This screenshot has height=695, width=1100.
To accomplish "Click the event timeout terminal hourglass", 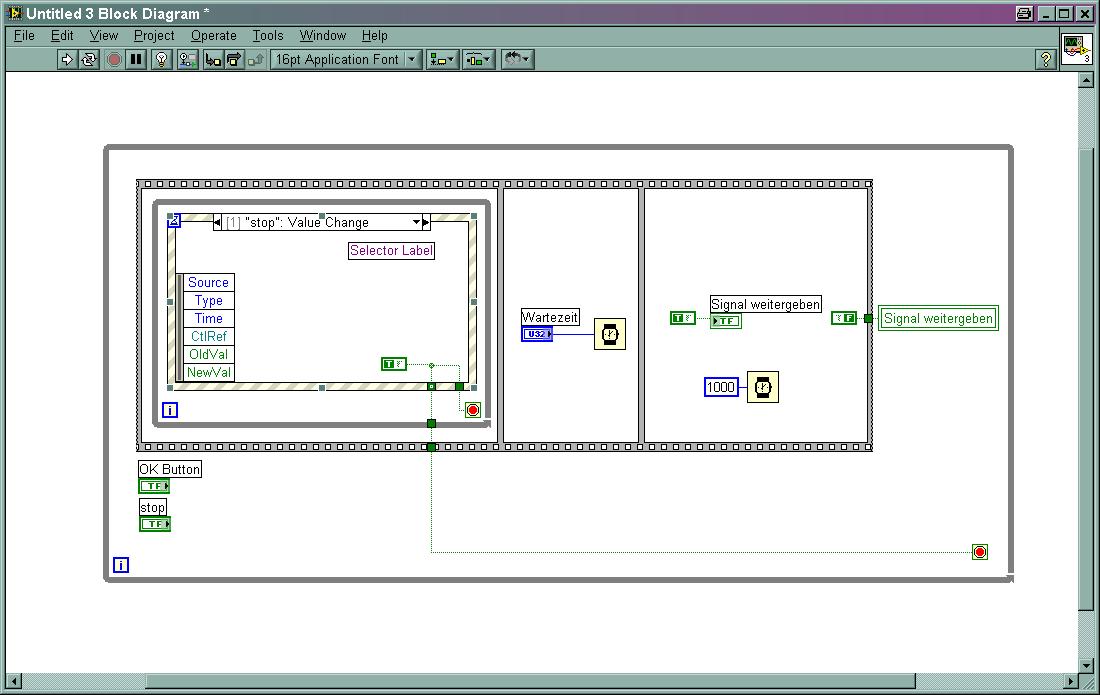I will (174, 221).
